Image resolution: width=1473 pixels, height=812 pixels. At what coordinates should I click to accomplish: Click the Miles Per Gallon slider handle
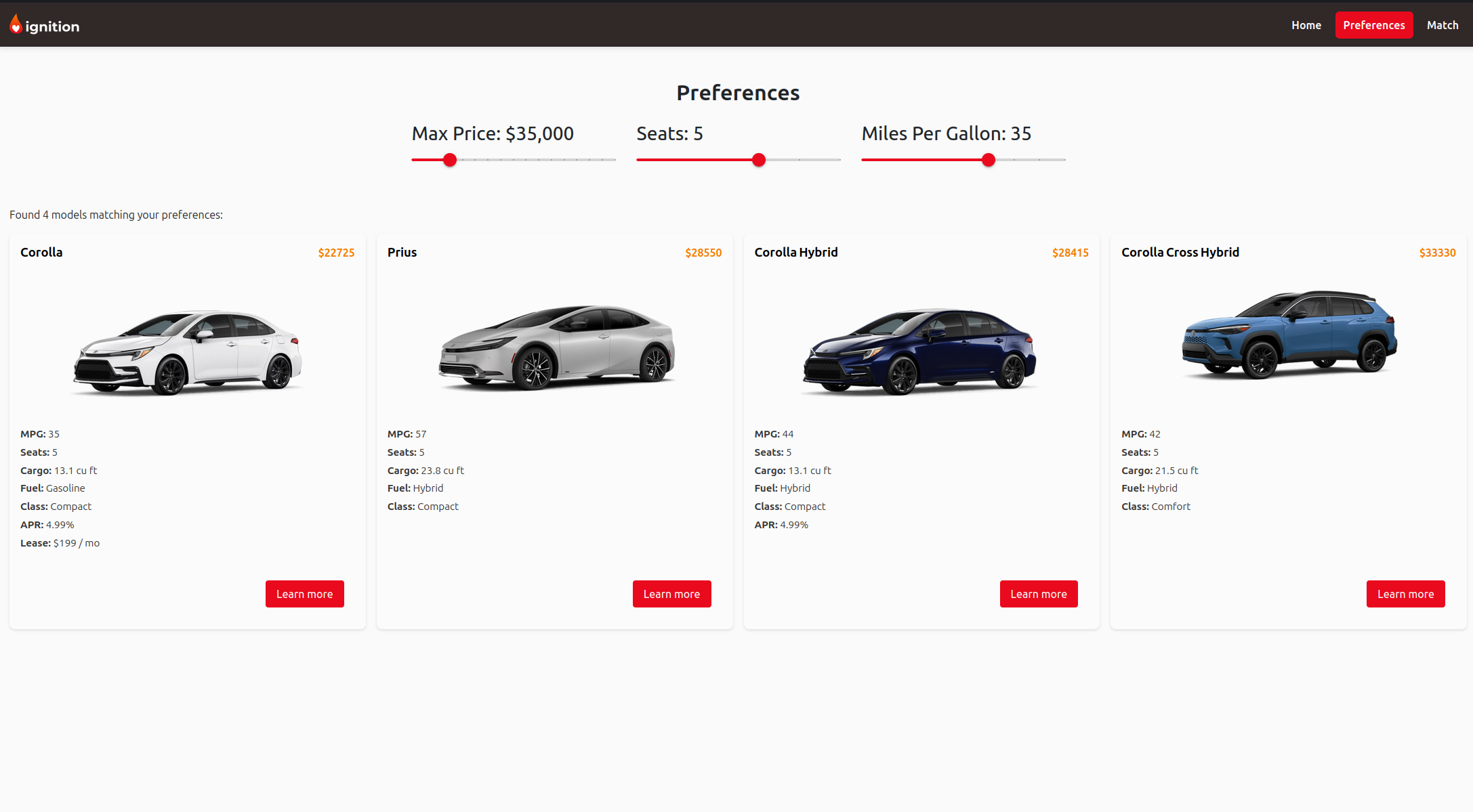pos(989,160)
